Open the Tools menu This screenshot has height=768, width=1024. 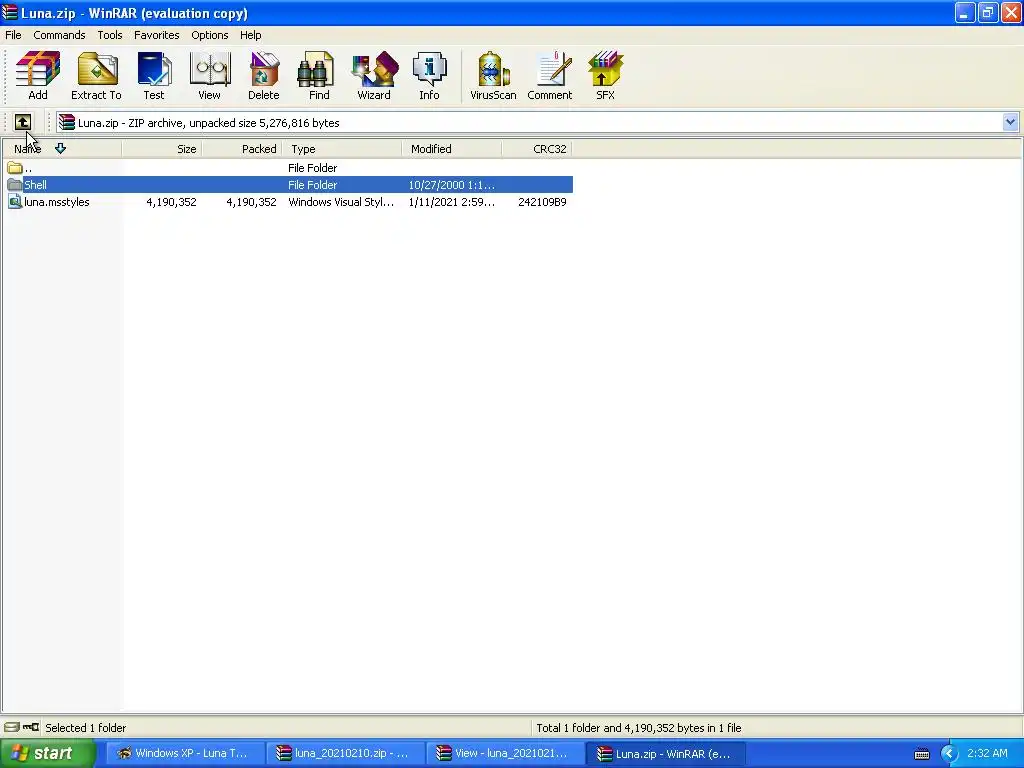click(x=110, y=35)
